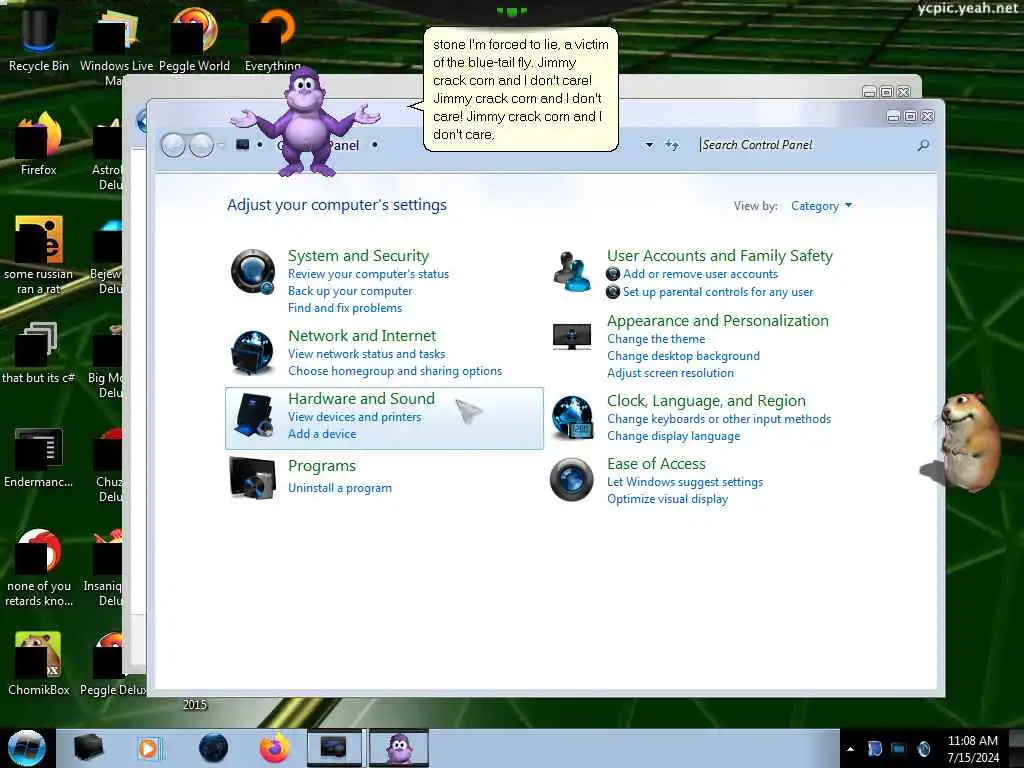Viewport: 1024px width, 768px height.
Task: Open the Firefox desktop shortcut
Action: click(x=39, y=144)
